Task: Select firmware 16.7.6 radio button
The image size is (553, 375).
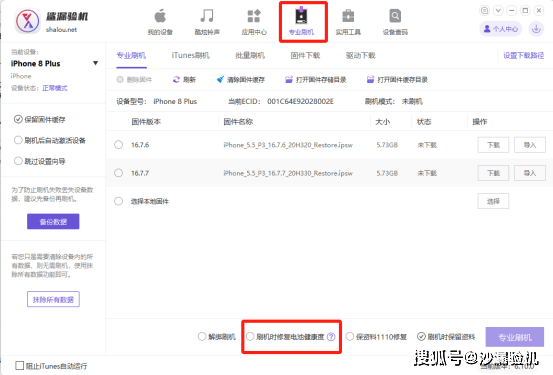Action: 118,145
